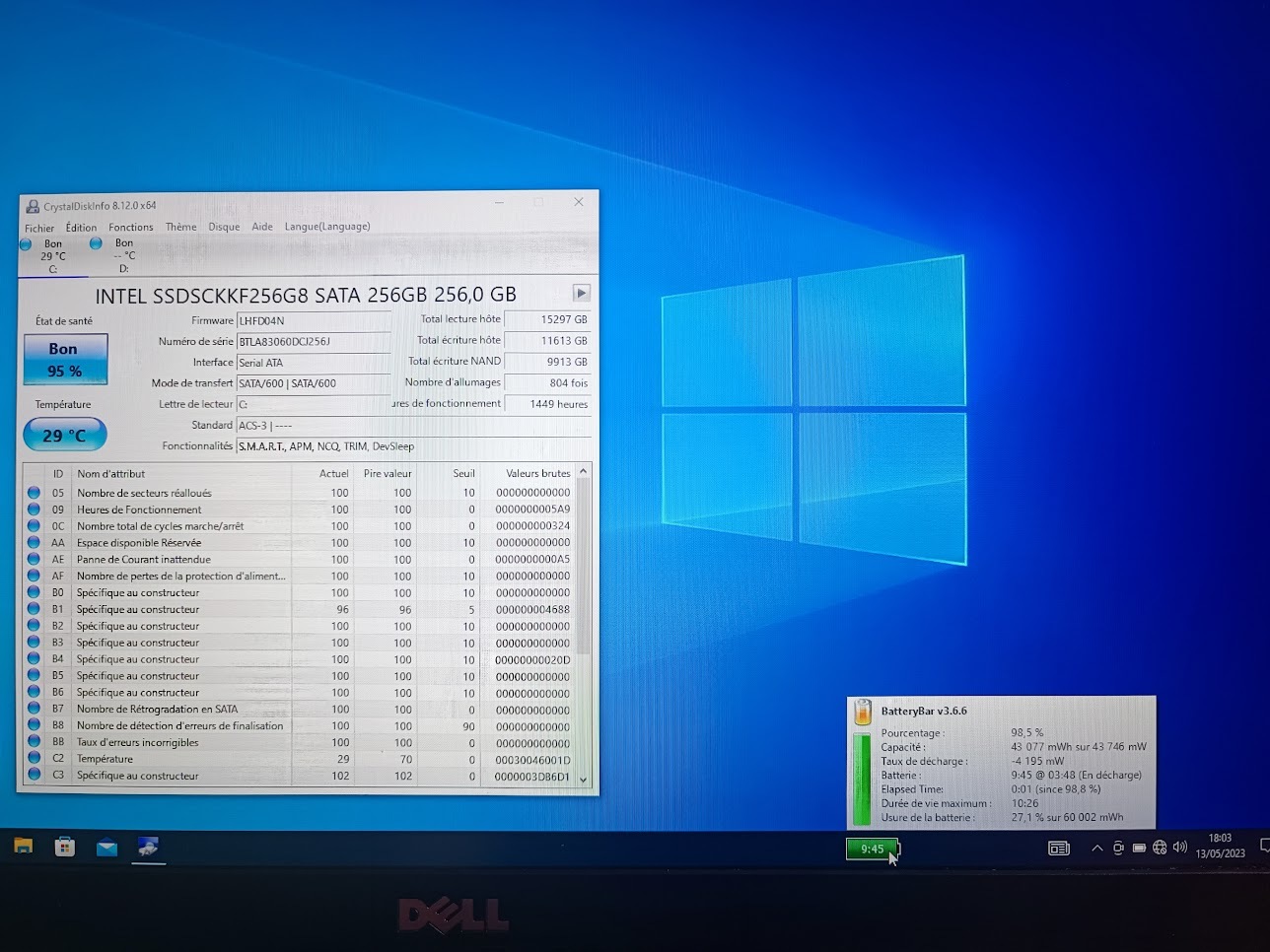Click the volume speaker tray icon

point(1180,848)
